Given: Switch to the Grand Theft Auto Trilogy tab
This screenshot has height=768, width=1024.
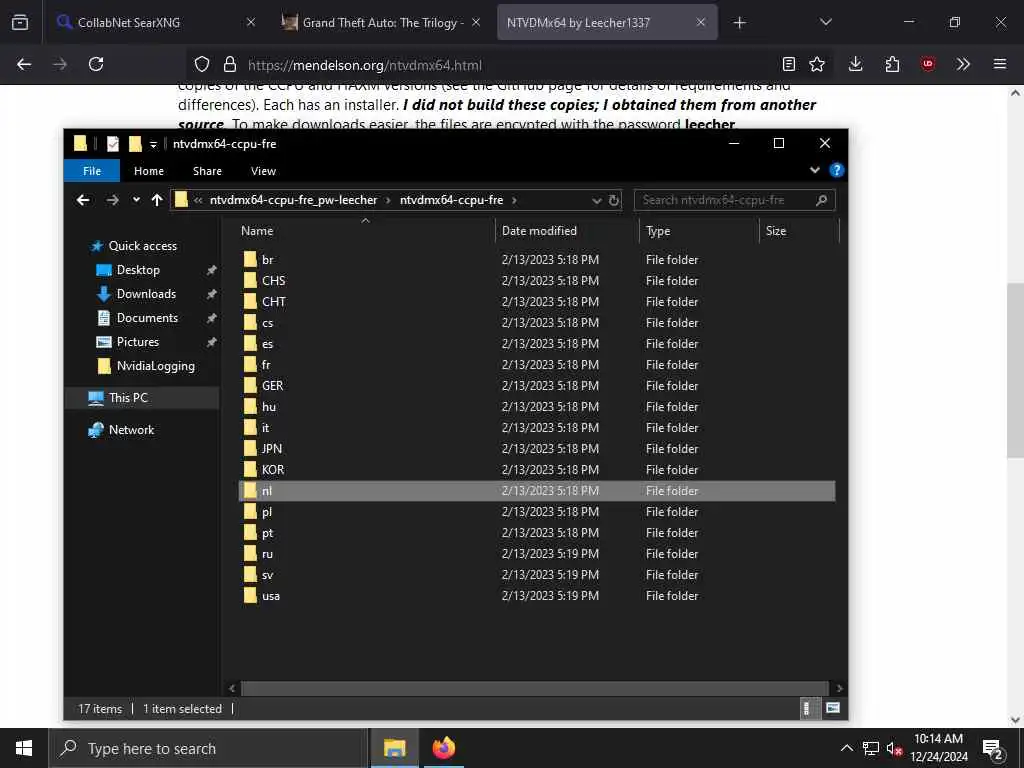Looking at the screenshot, I should point(382,22).
